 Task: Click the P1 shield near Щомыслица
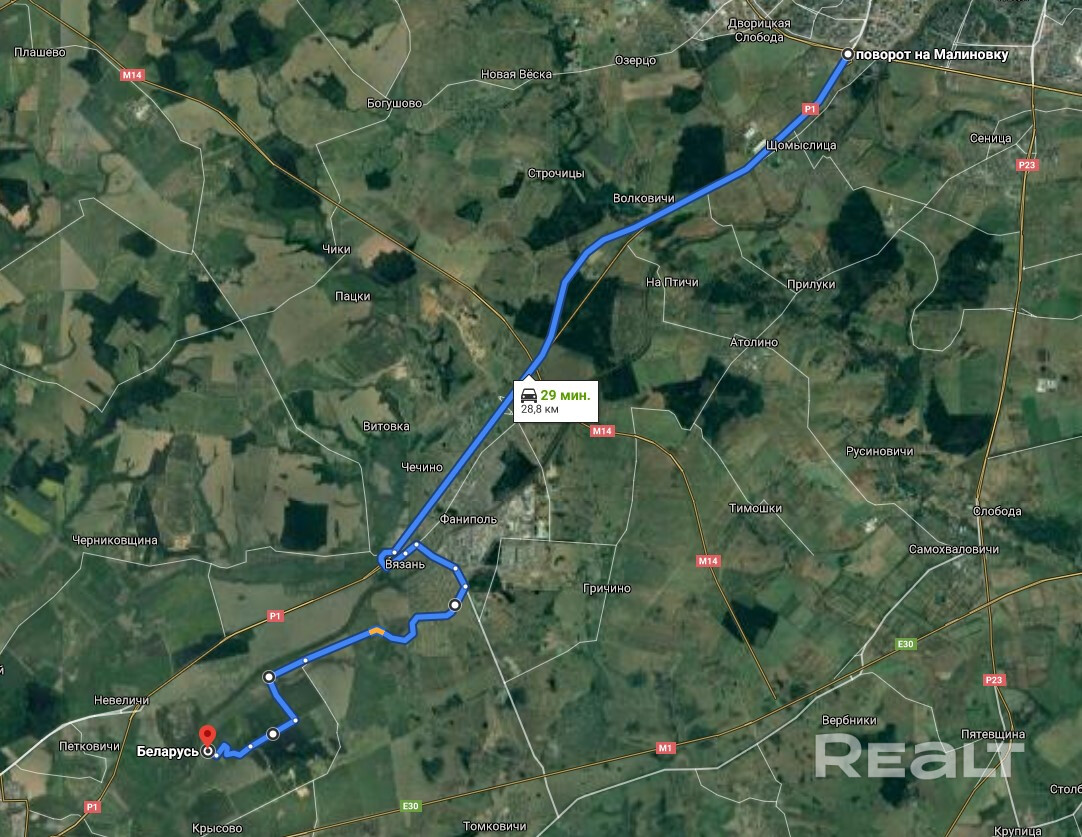[x=810, y=109]
